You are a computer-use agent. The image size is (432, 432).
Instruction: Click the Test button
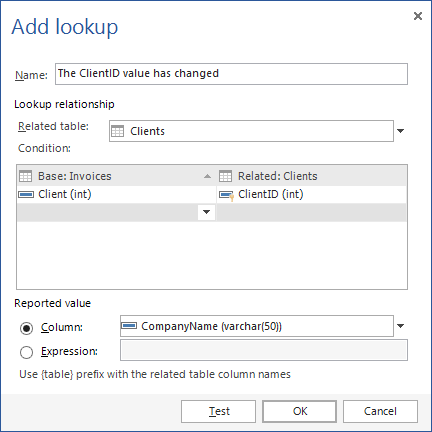pos(218,411)
